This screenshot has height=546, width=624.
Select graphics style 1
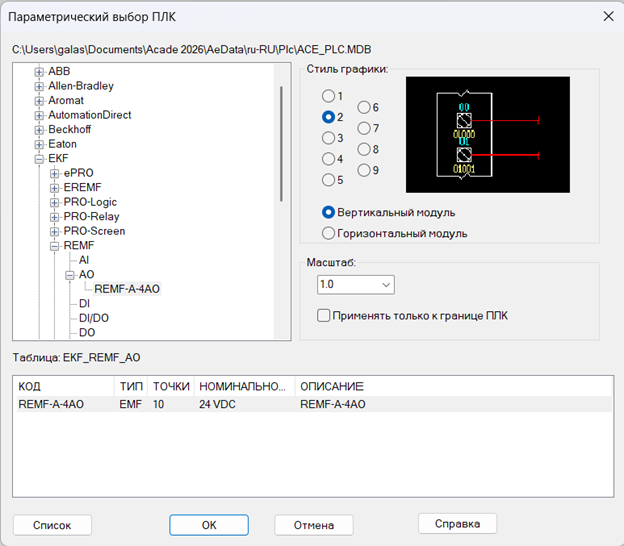[x=328, y=96]
